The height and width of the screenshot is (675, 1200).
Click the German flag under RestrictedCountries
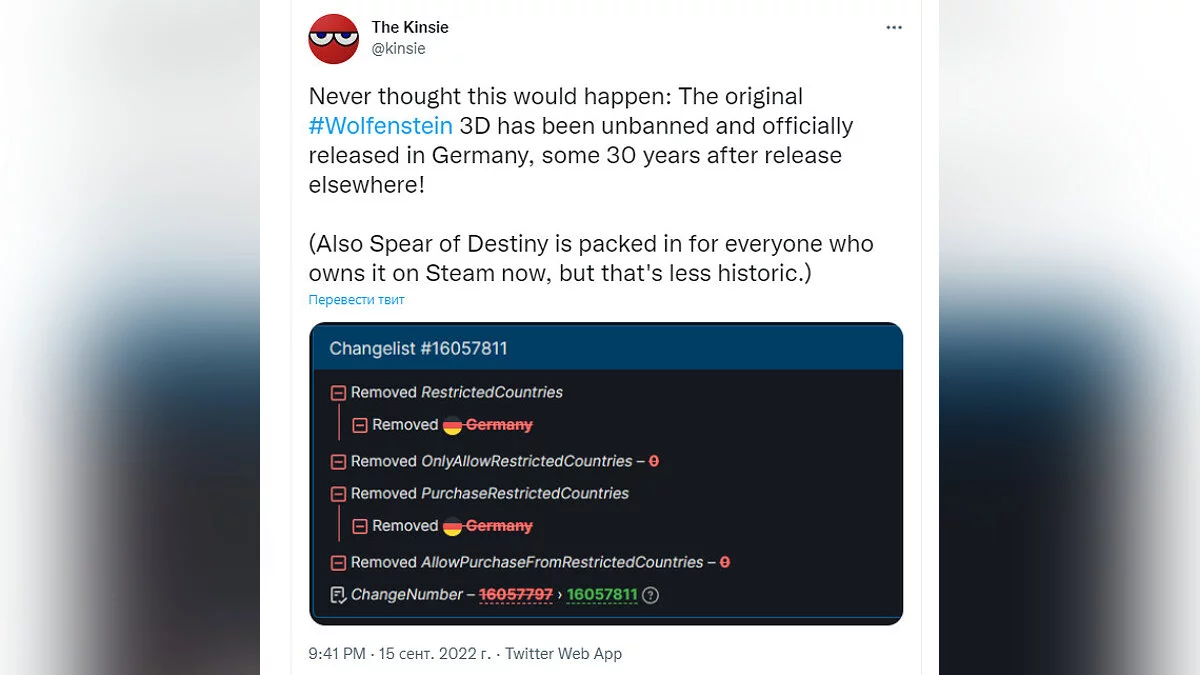pyautogui.click(x=452, y=425)
